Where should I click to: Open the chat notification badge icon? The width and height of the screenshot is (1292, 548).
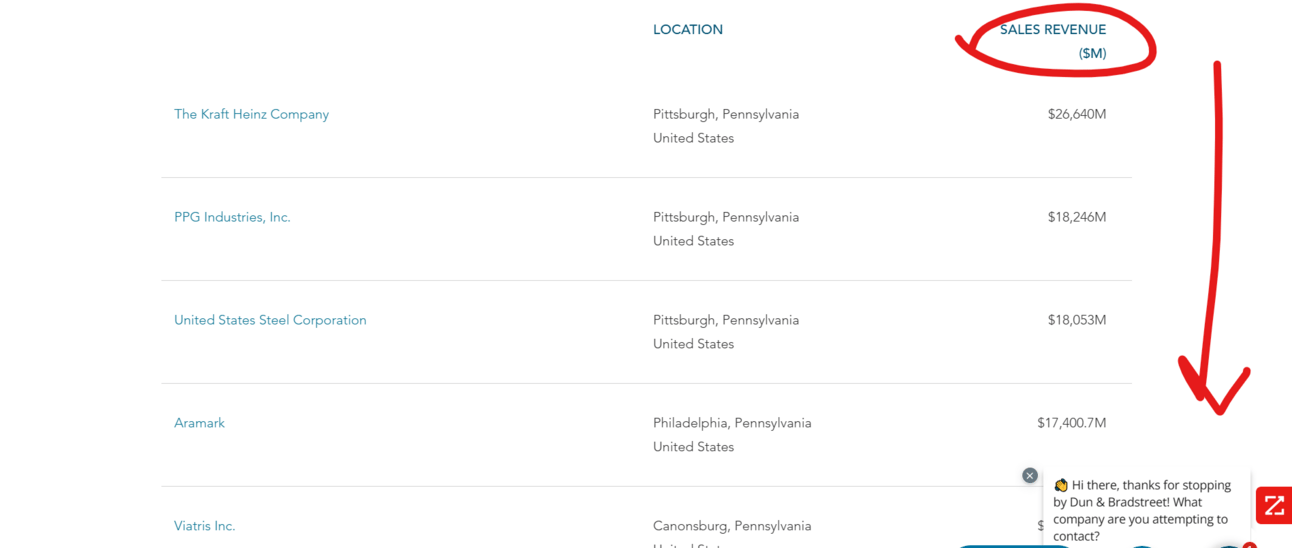point(1249,545)
